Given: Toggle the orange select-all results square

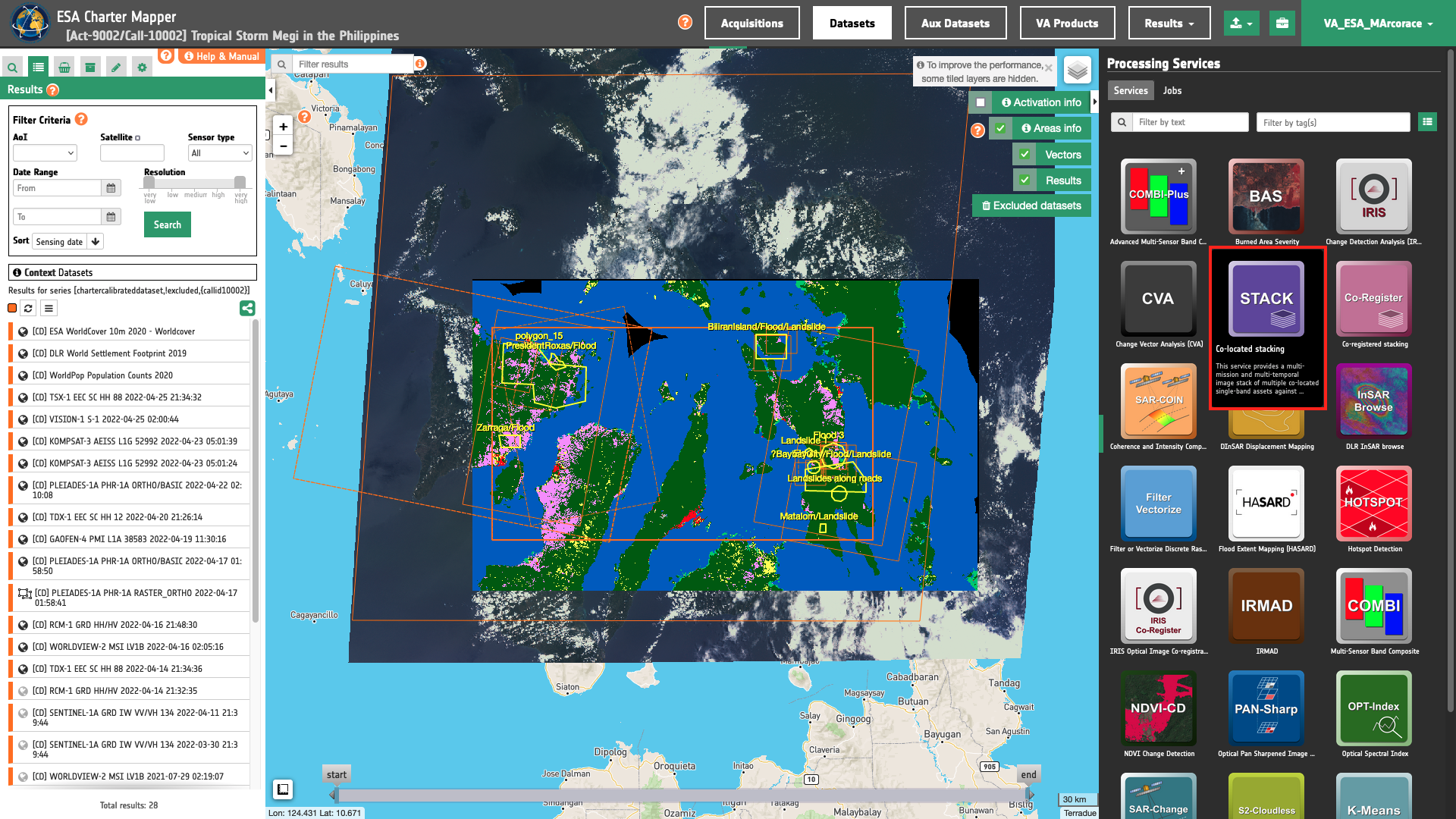Looking at the screenshot, I should [x=12, y=308].
